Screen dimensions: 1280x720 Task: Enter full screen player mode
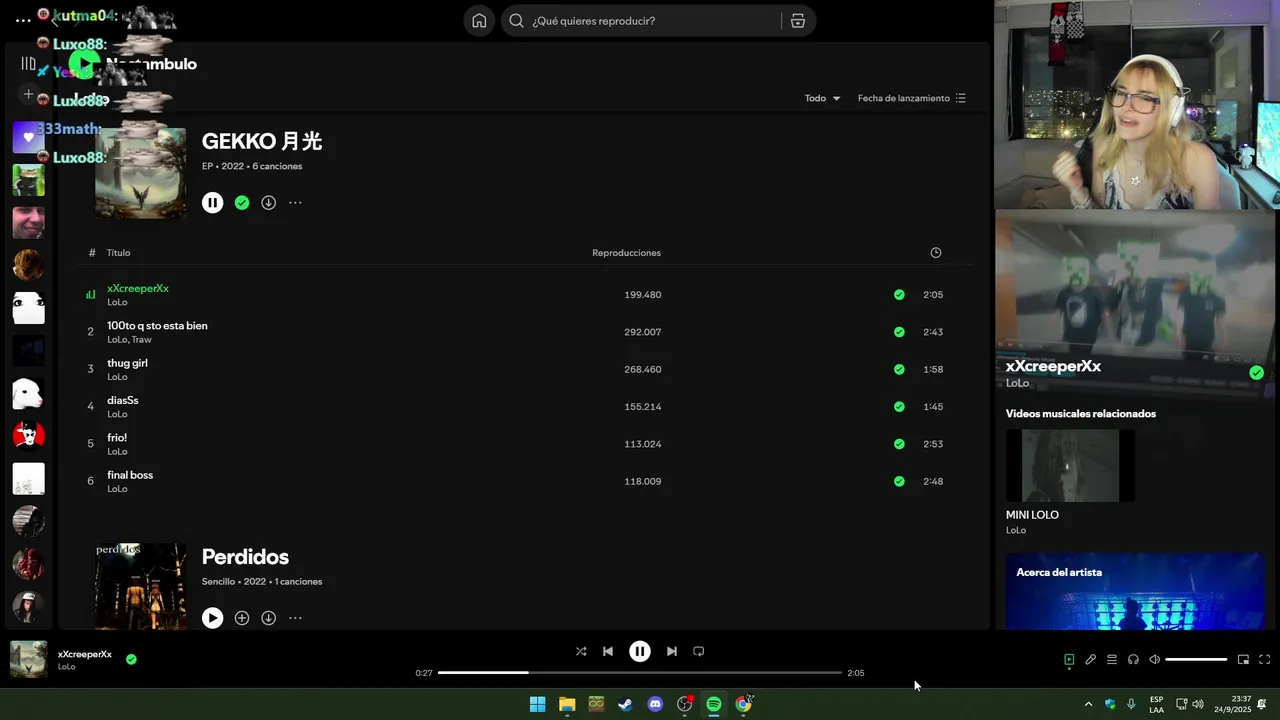1265,660
